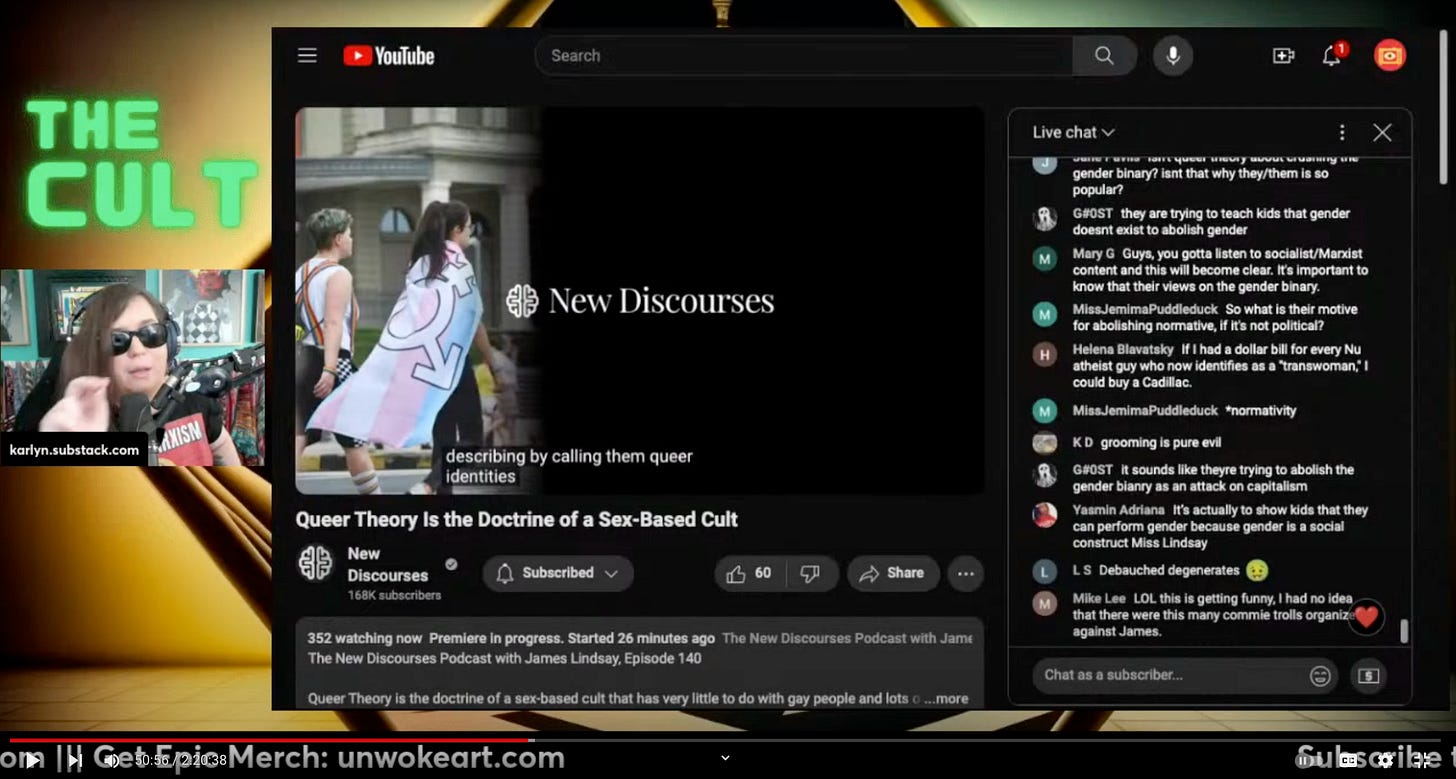Viewport: 1456px width, 779px height.
Task: Open player settings gear
Action: click(1385, 760)
